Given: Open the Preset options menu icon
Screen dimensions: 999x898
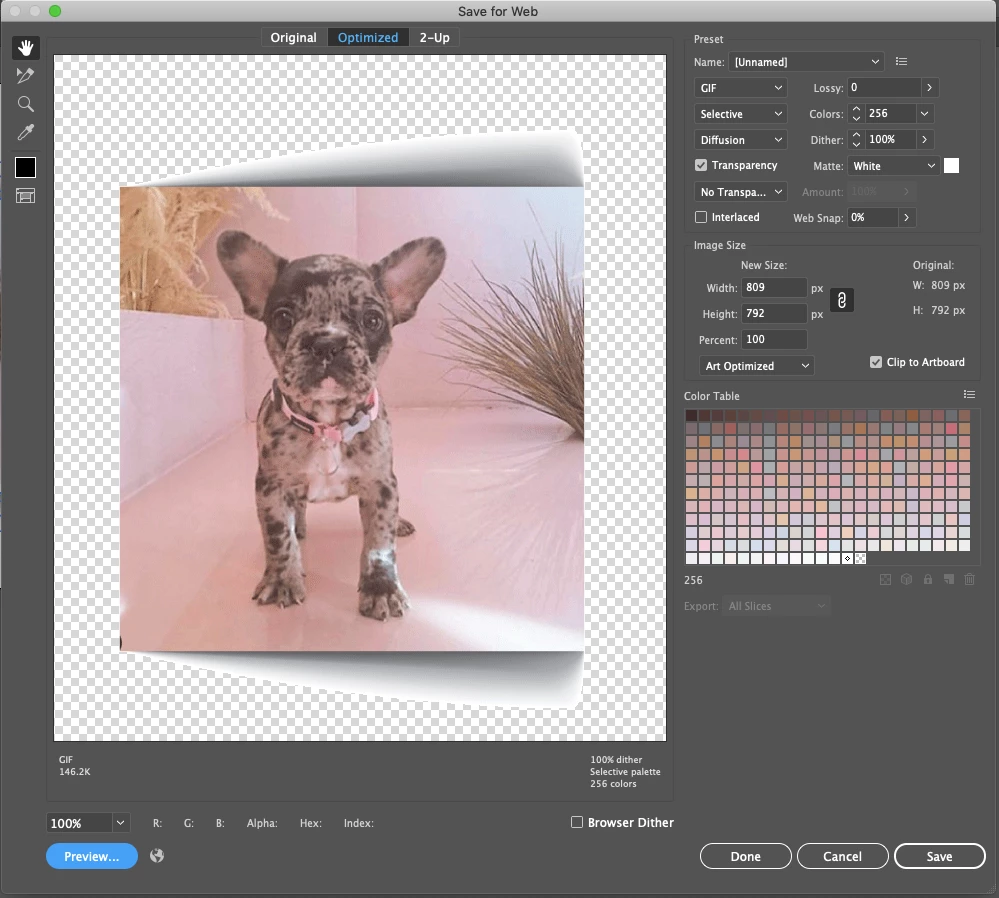Looking at the screenshot, I should (901, 62).
